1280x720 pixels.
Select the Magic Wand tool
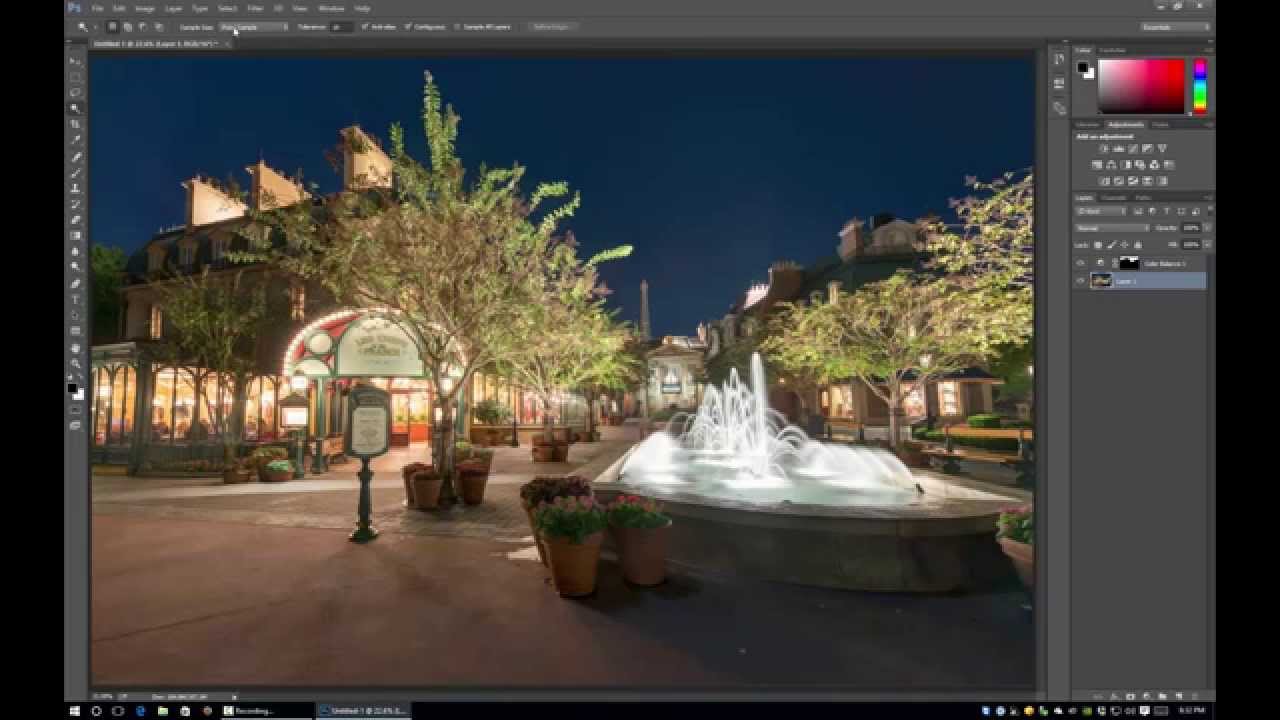coord(76,106)
